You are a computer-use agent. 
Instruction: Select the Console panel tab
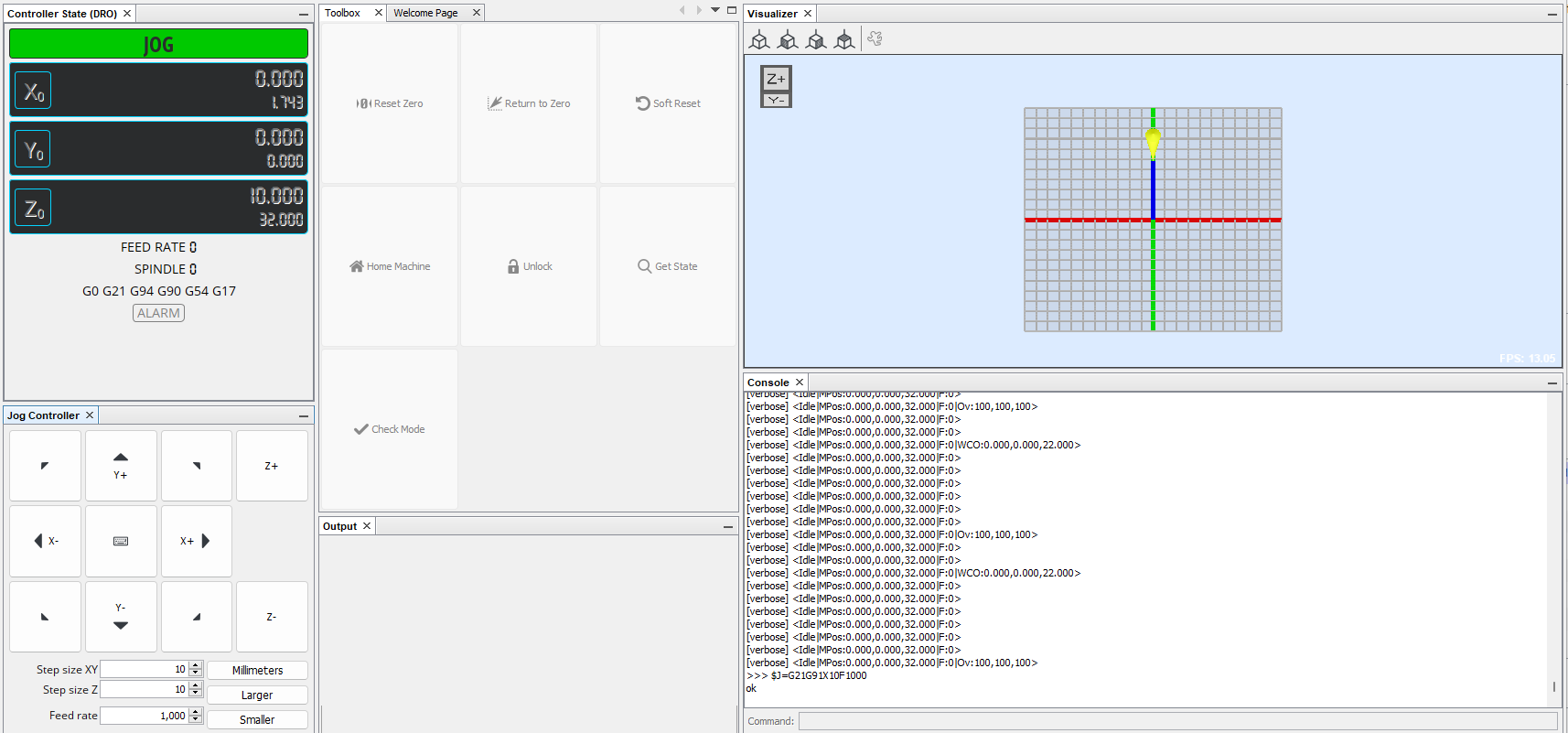(x=768, y=383)
